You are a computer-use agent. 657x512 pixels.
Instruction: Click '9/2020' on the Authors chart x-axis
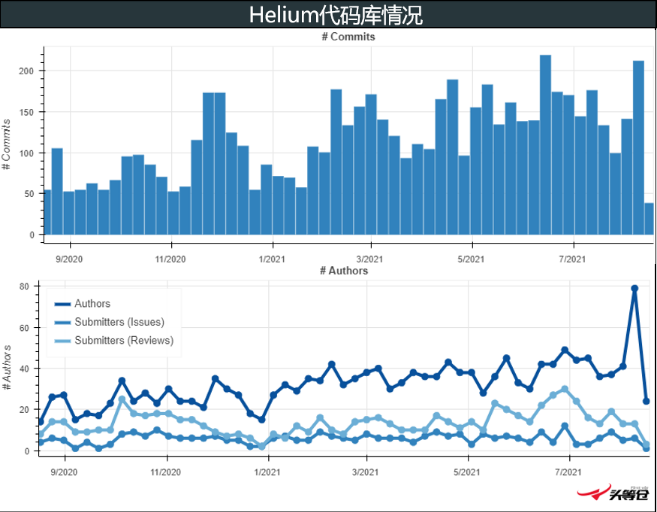[64, 472]
